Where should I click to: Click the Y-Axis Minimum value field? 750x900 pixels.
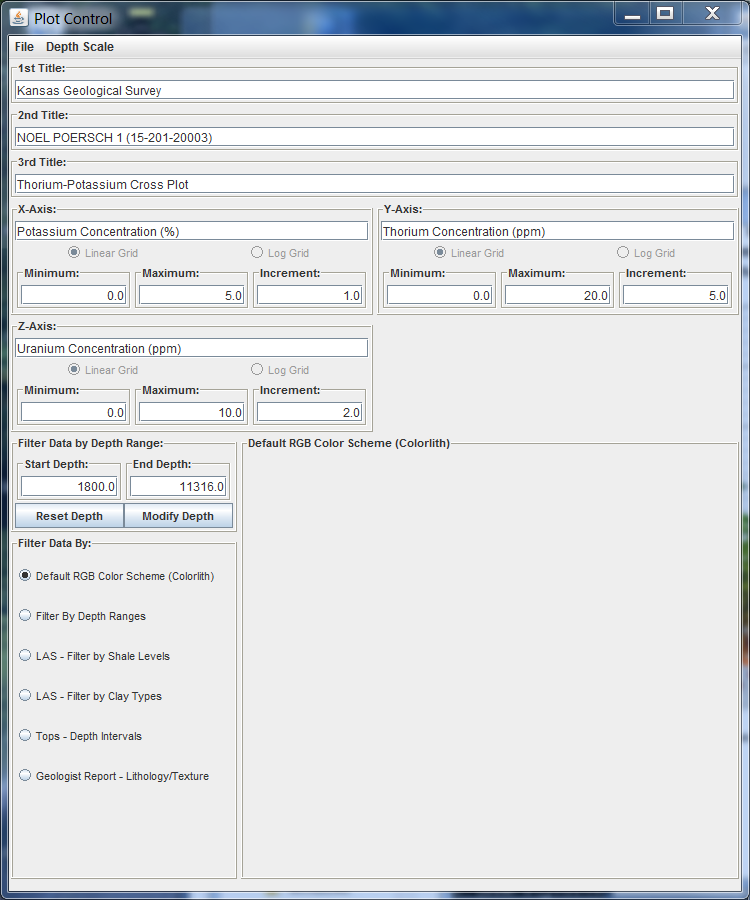(x=440, y=295)
